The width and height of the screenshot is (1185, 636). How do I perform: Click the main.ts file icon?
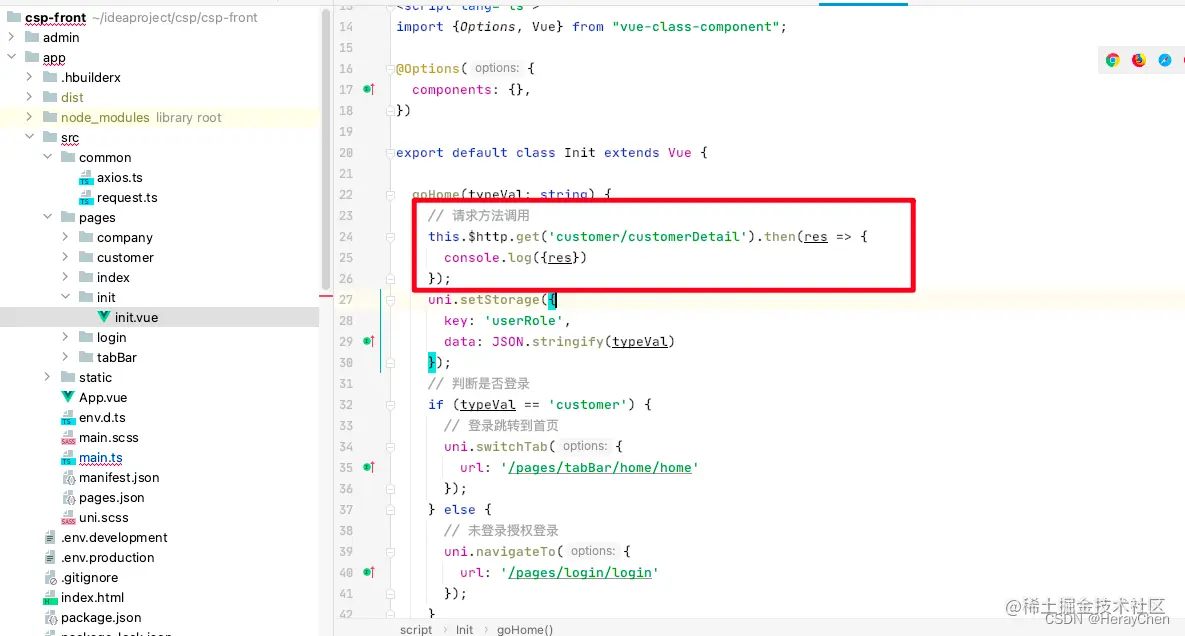pos(68,458)
